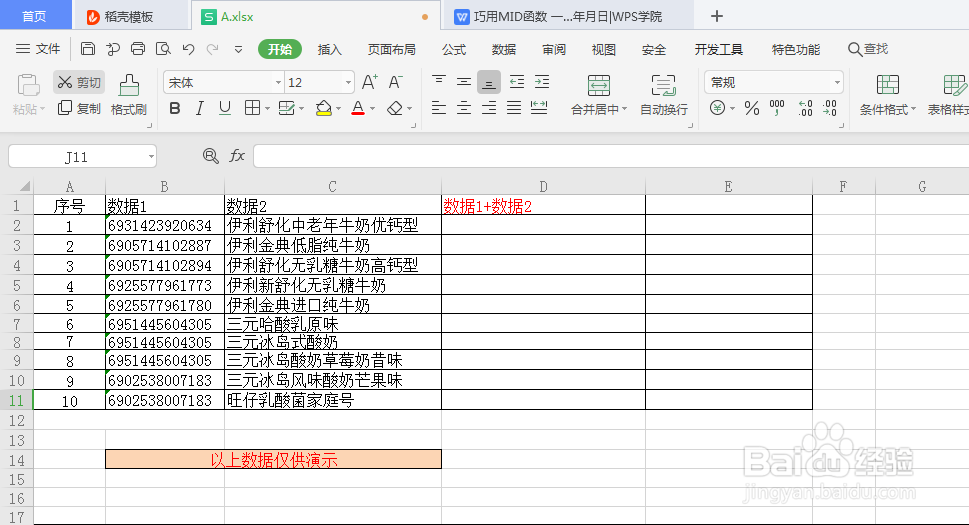This screenshot has width=969, height=525.
Task: Apply currency format icon
Action: pos(717,109)
